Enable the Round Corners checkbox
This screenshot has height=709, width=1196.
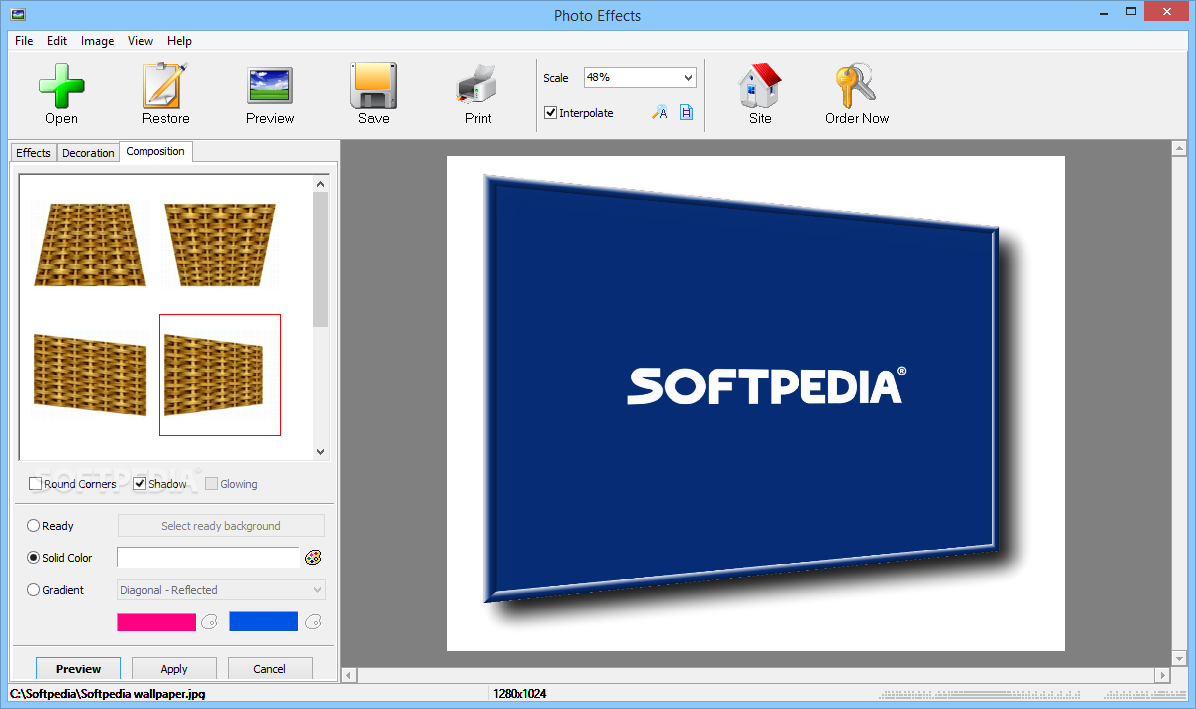click(x=35, y=483)
